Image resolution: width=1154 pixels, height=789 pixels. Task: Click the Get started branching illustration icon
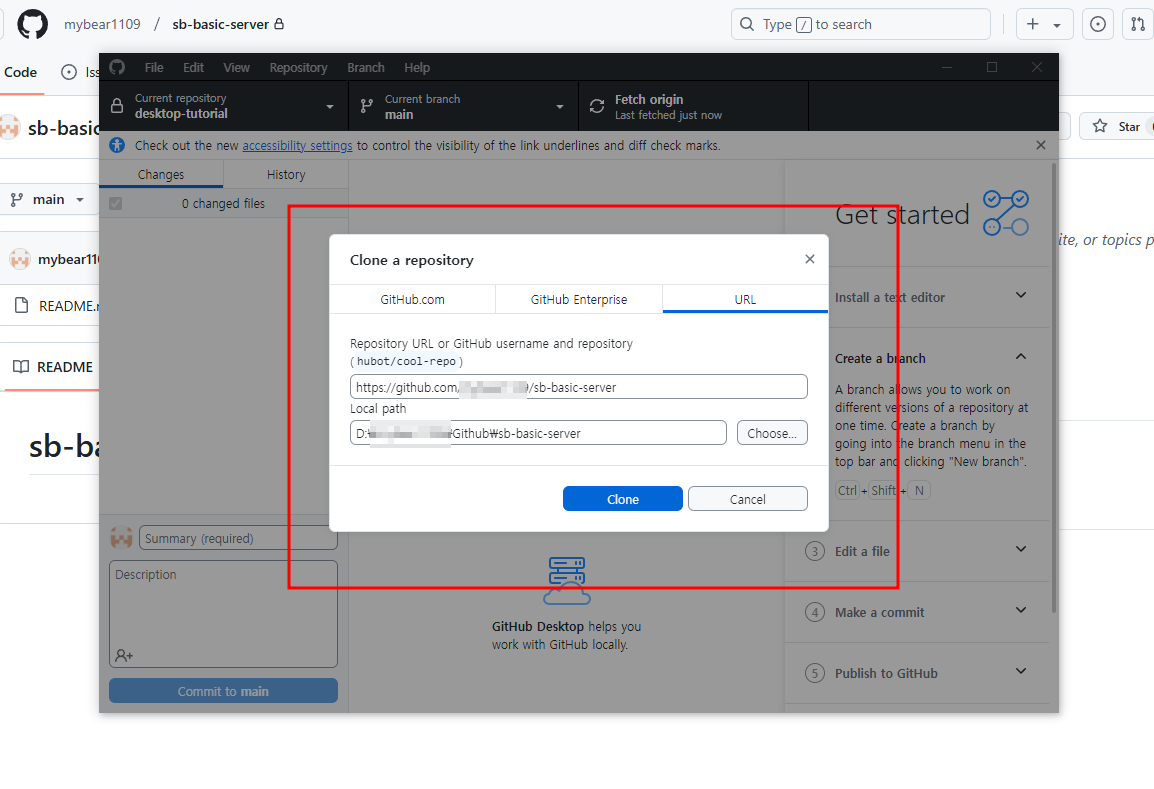1006,213
